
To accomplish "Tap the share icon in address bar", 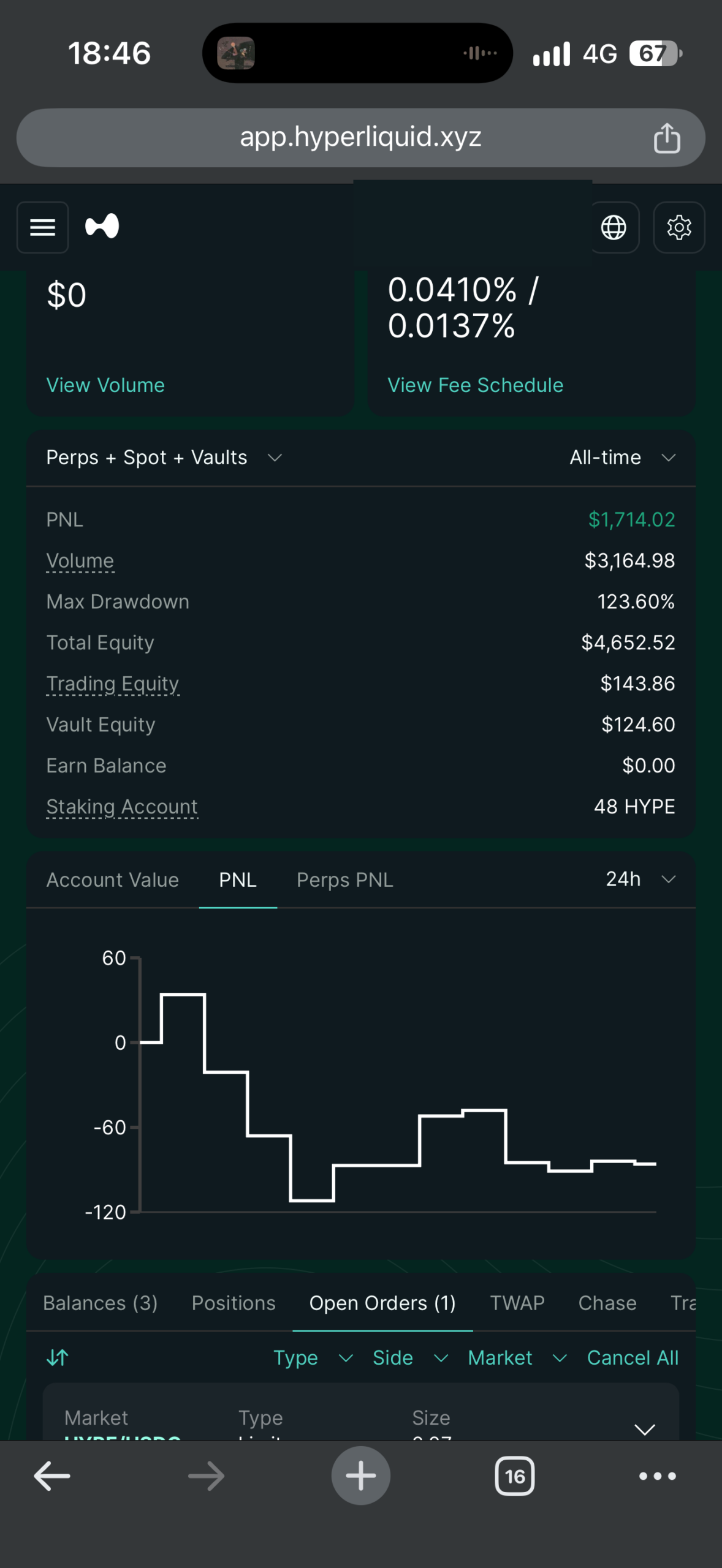I will pyautogui.click(x=667, y=137).
